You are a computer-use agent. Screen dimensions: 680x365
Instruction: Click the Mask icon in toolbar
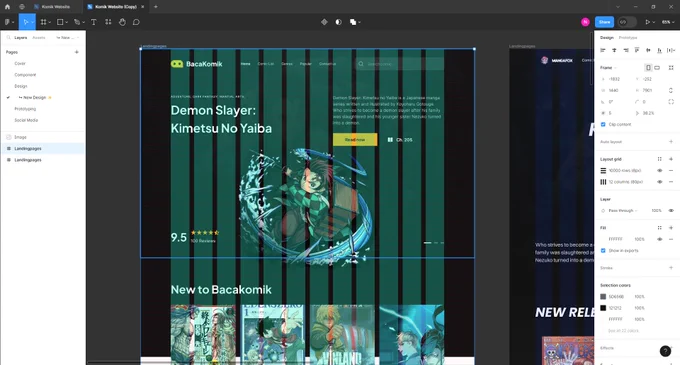click(x=338, y=22)
